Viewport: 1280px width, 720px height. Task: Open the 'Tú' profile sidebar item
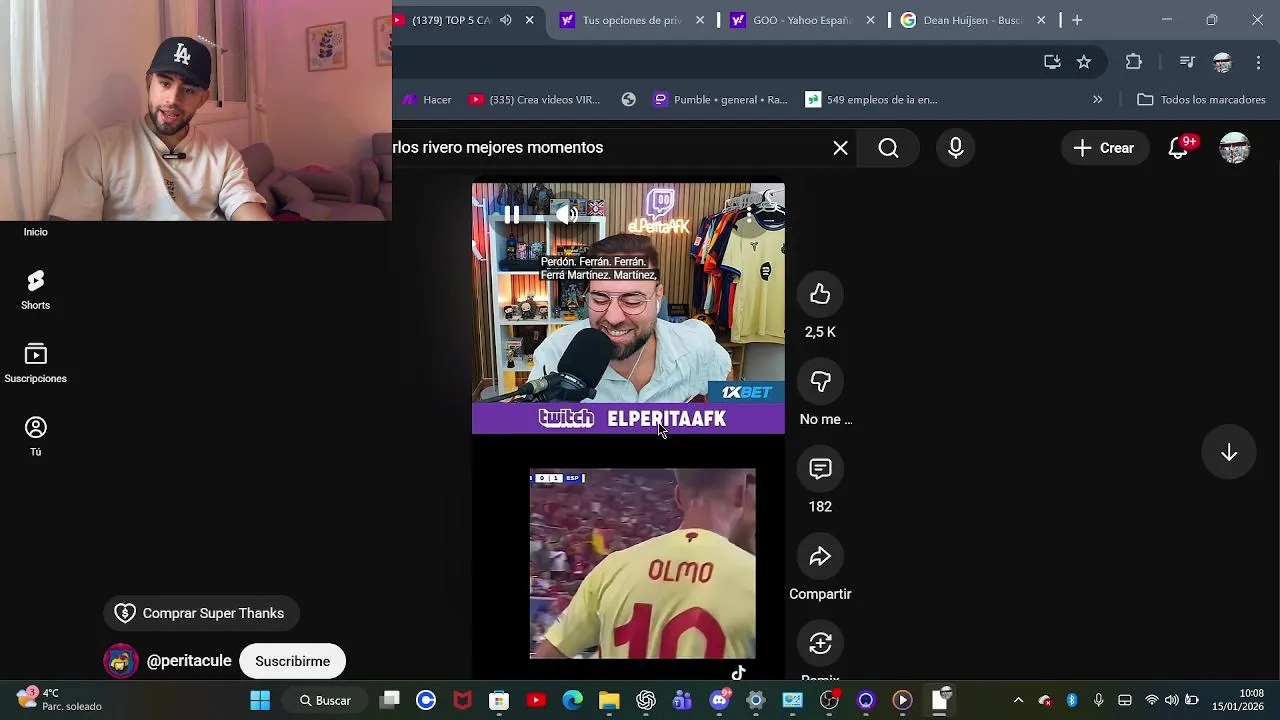[35, 437]
